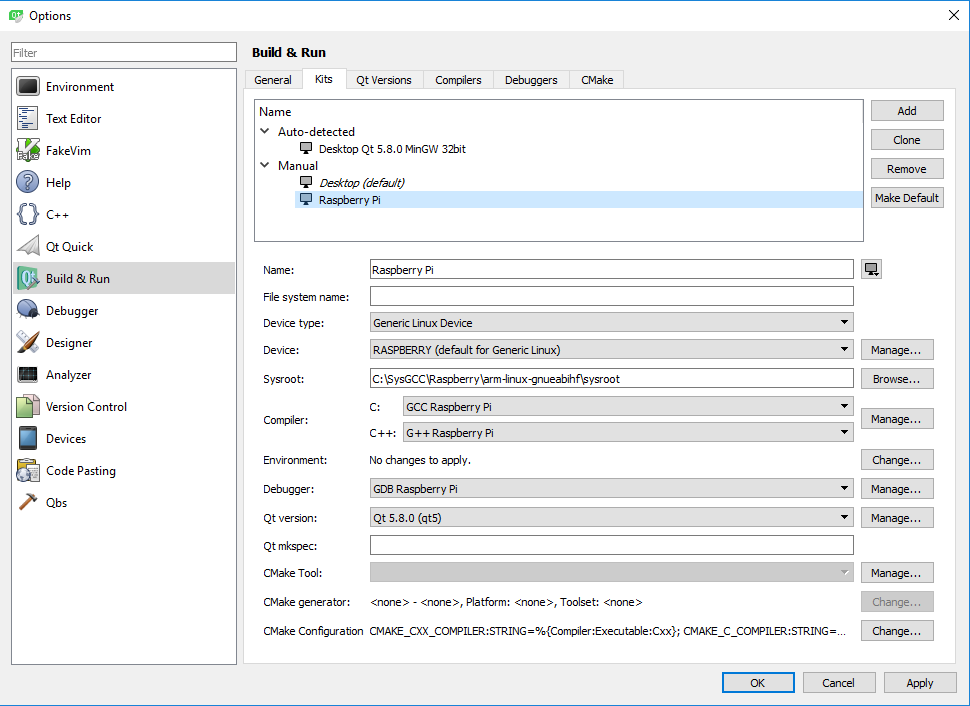Select the Raspberry Pi kit row
The height and width of the screenshot is (706, 970).
point(579,199)
